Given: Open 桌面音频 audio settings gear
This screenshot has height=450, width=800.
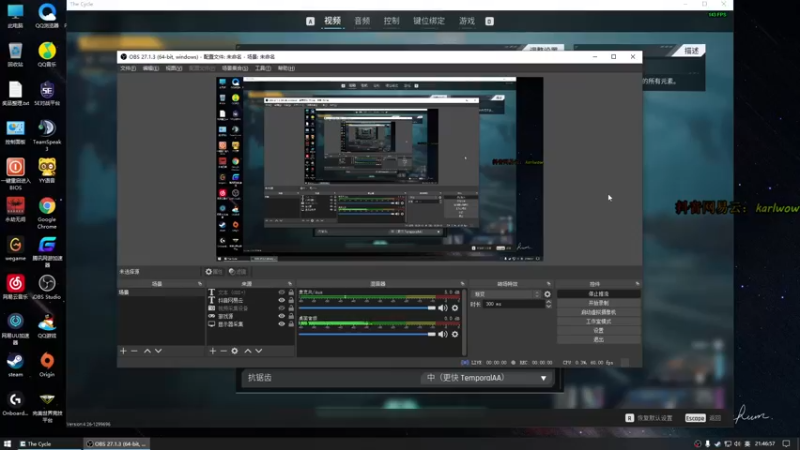Looking at the screenshot, I should coord(455,334).
